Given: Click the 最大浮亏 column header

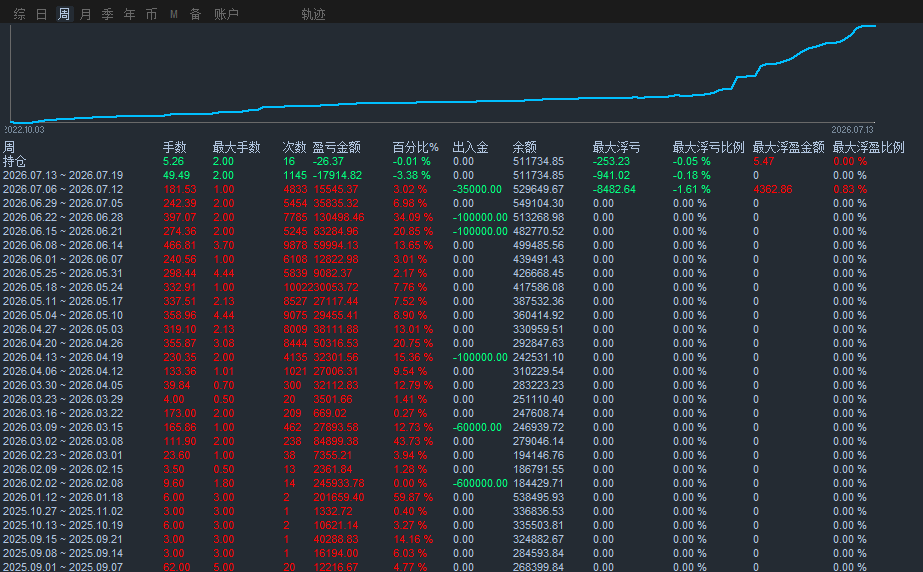Looking at the screenshot, I should point(616,147).
